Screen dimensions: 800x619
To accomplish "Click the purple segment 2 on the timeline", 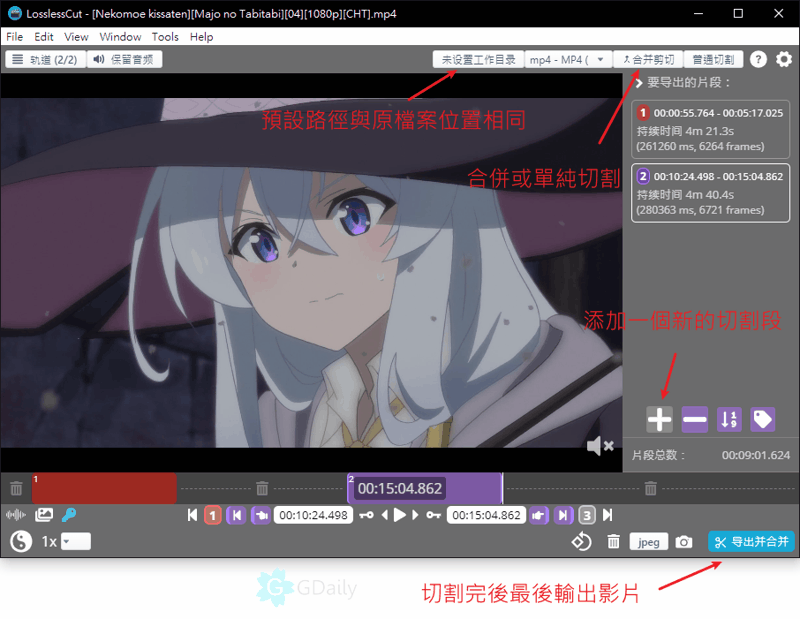I will 425,488.
